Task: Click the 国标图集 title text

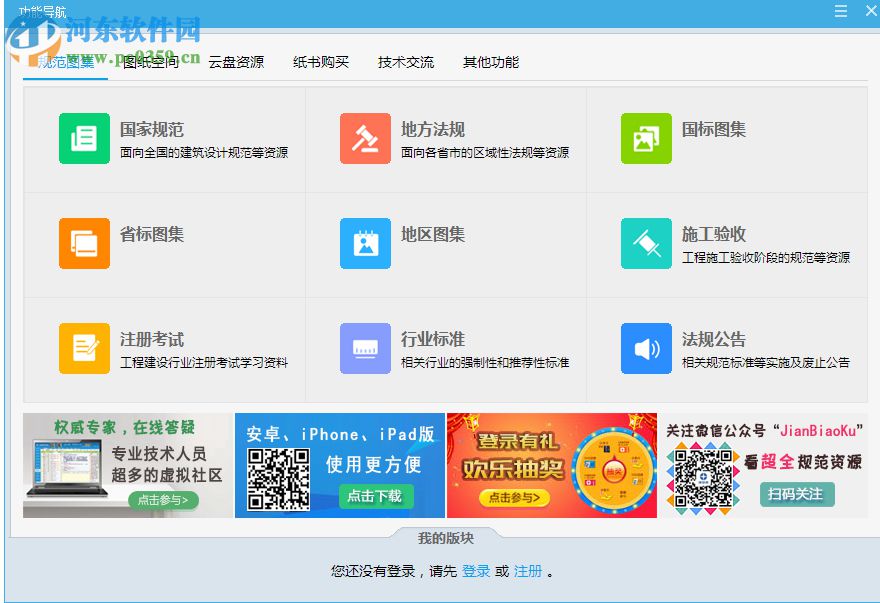Action: (713, 130)
